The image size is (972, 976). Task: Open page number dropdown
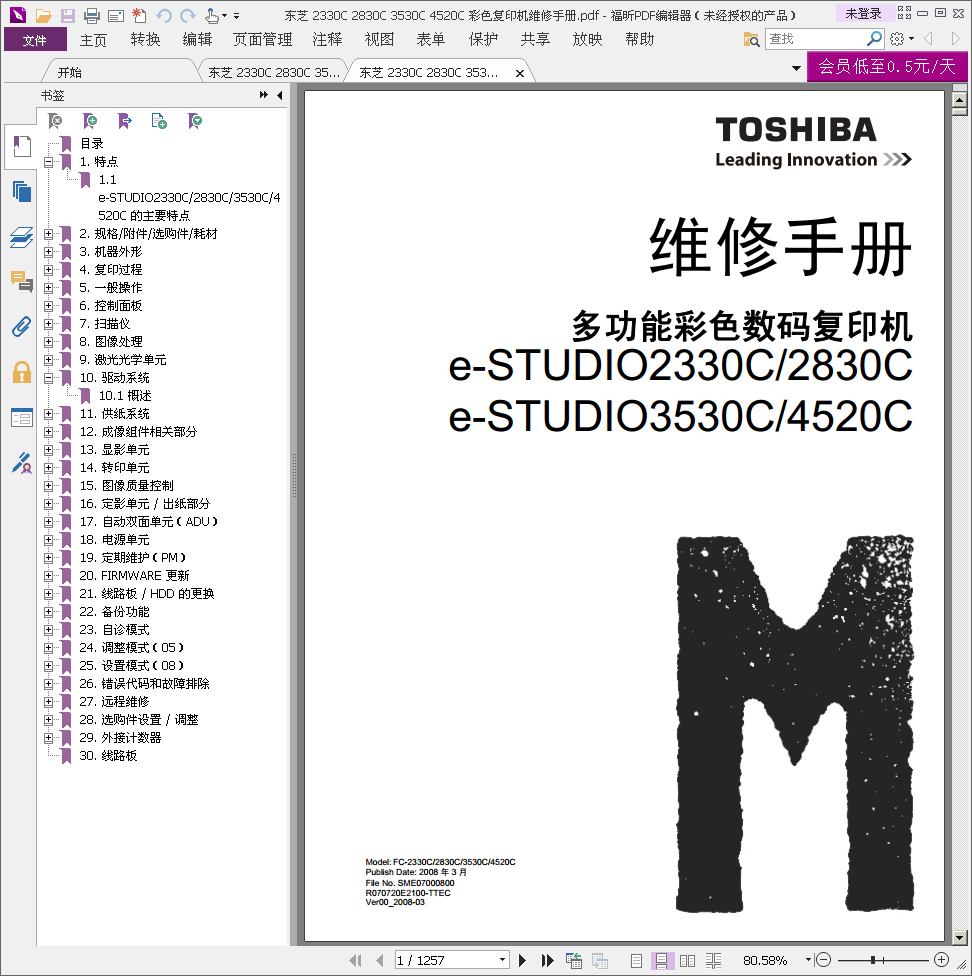502,960
